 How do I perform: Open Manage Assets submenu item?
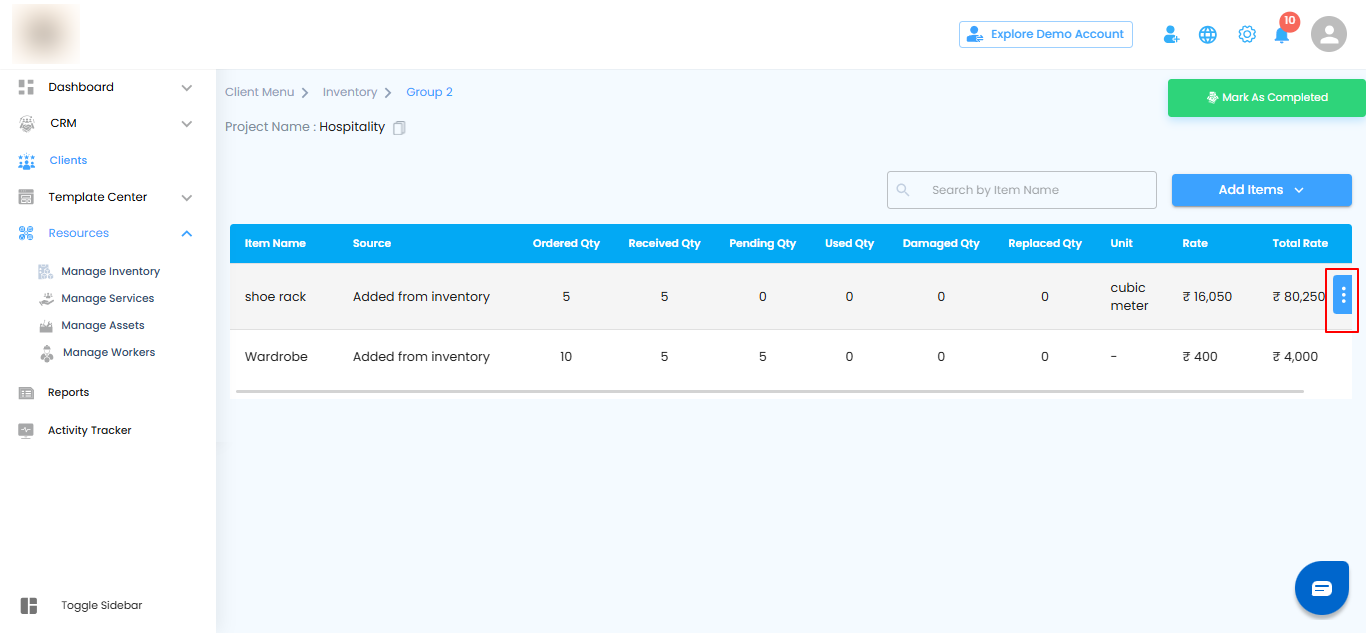click(103, 325)
